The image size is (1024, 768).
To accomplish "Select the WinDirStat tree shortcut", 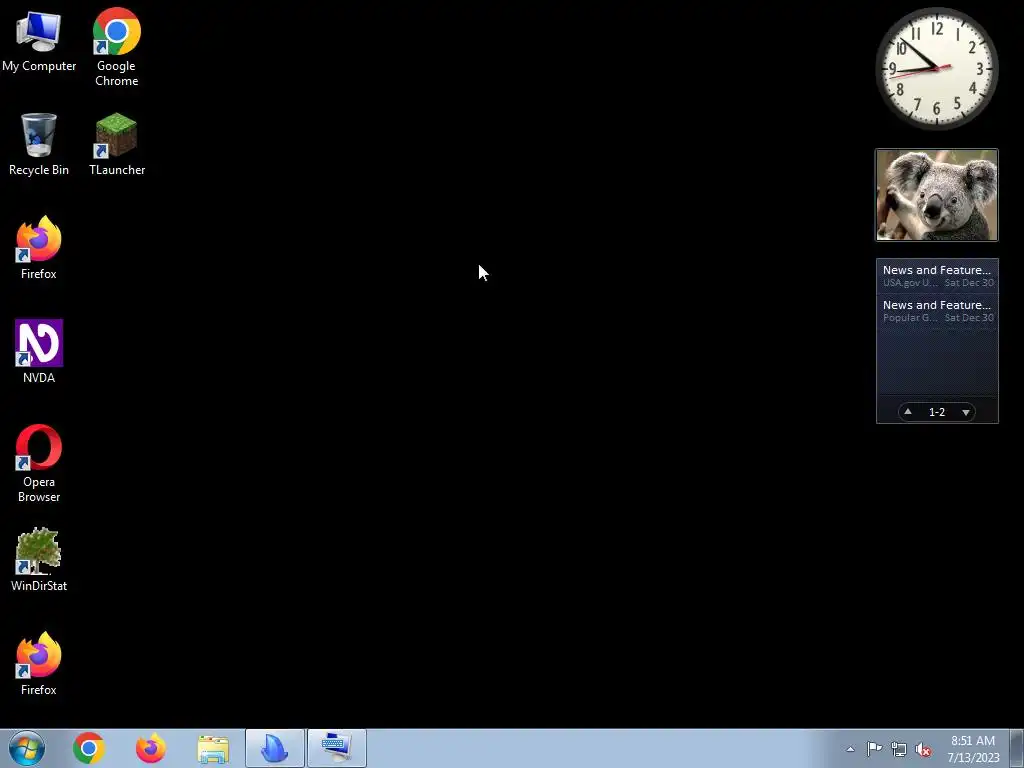I will click(x=39, y=560).
